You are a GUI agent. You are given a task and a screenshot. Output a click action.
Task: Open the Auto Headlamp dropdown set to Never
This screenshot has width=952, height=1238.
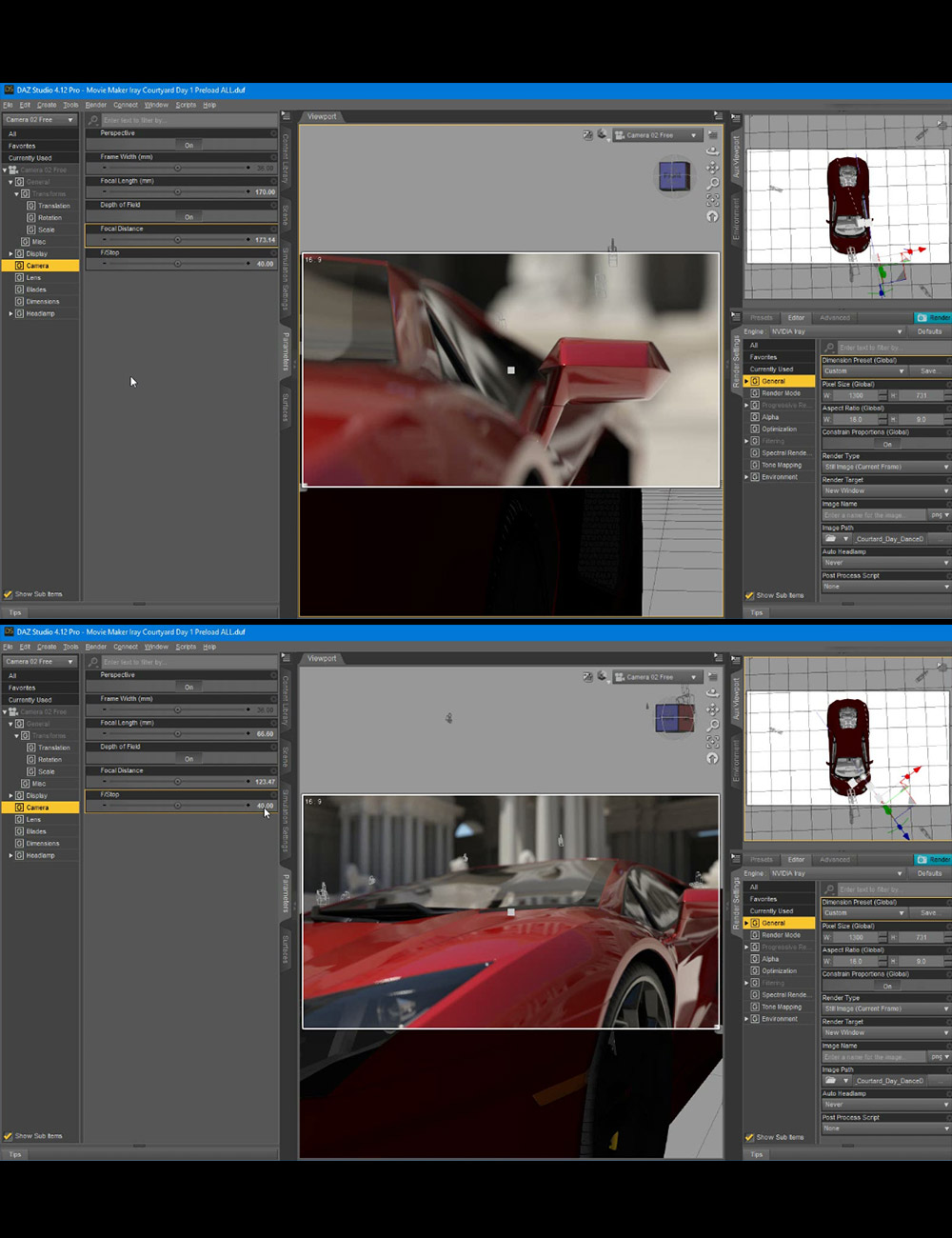(884, 562)
